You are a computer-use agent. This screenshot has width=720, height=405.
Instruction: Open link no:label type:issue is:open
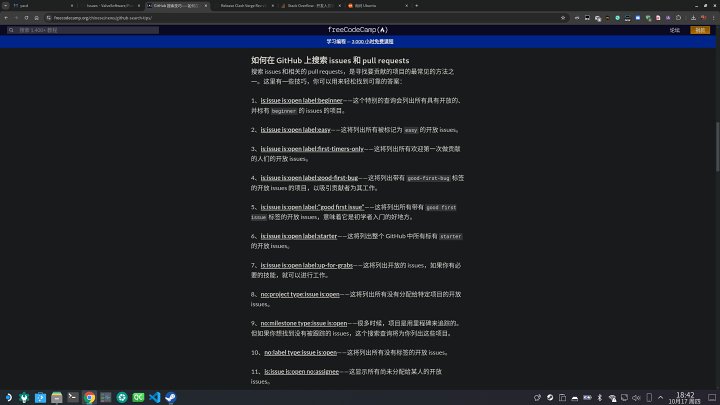(300, 353)
